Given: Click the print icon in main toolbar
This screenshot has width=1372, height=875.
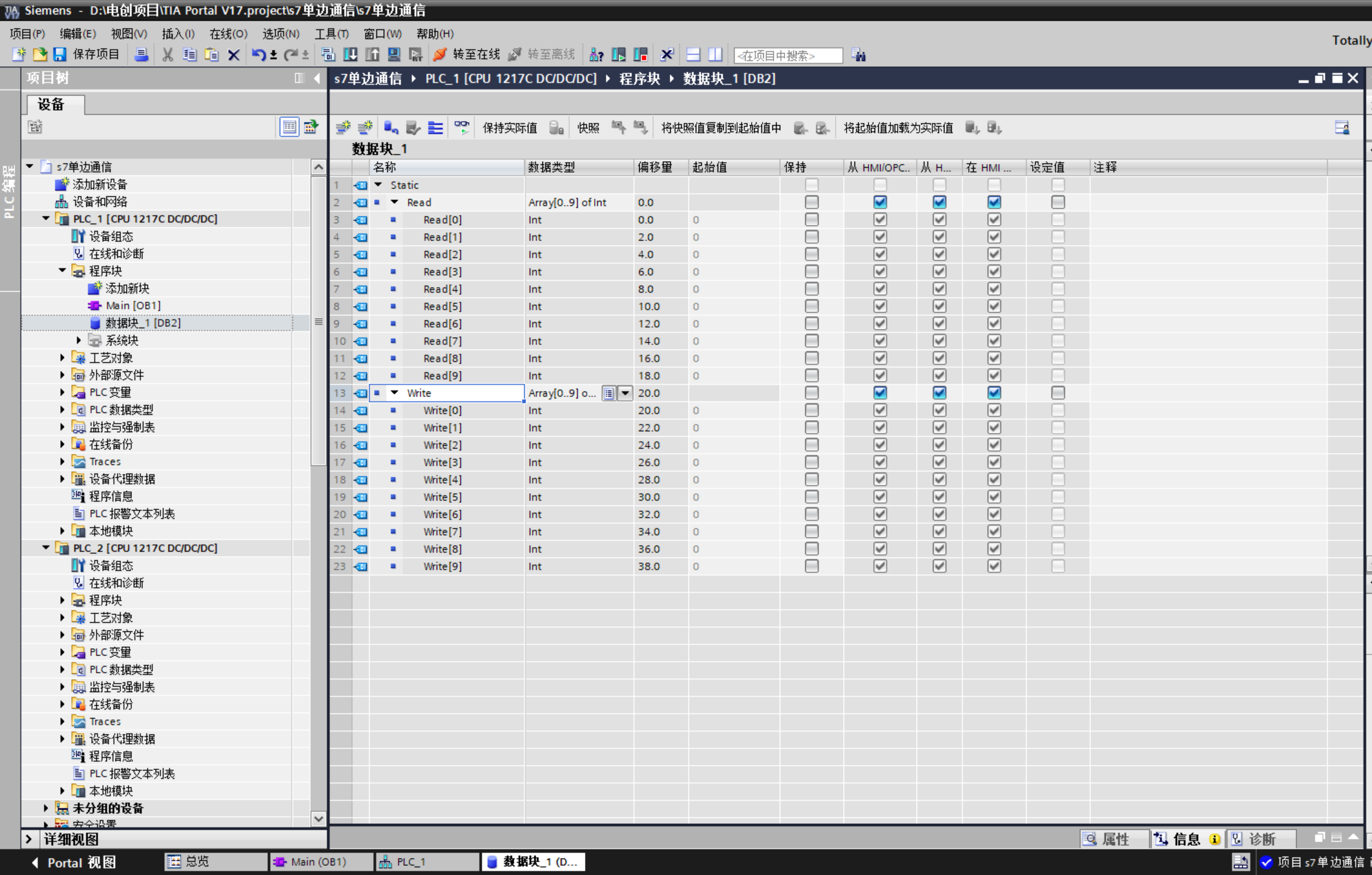Looking at the screenshot, I should (x=141, y=55).
